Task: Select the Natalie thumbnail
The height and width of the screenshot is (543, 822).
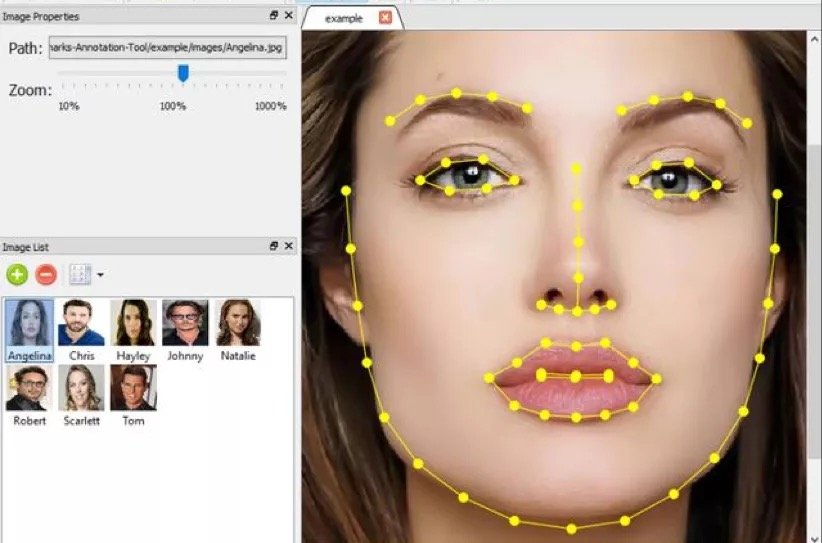Action: 238,330
